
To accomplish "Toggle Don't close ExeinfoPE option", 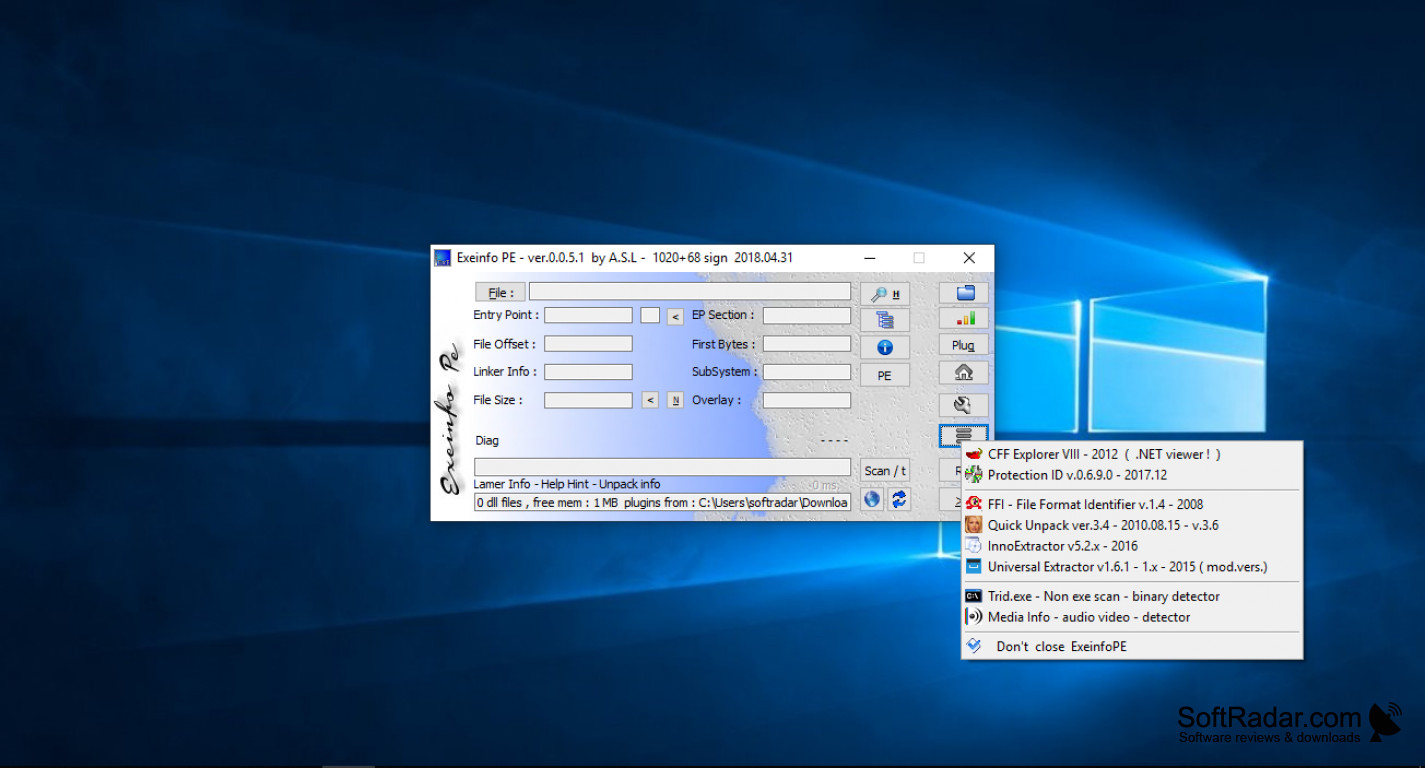I will click(x=1132, y=646).
